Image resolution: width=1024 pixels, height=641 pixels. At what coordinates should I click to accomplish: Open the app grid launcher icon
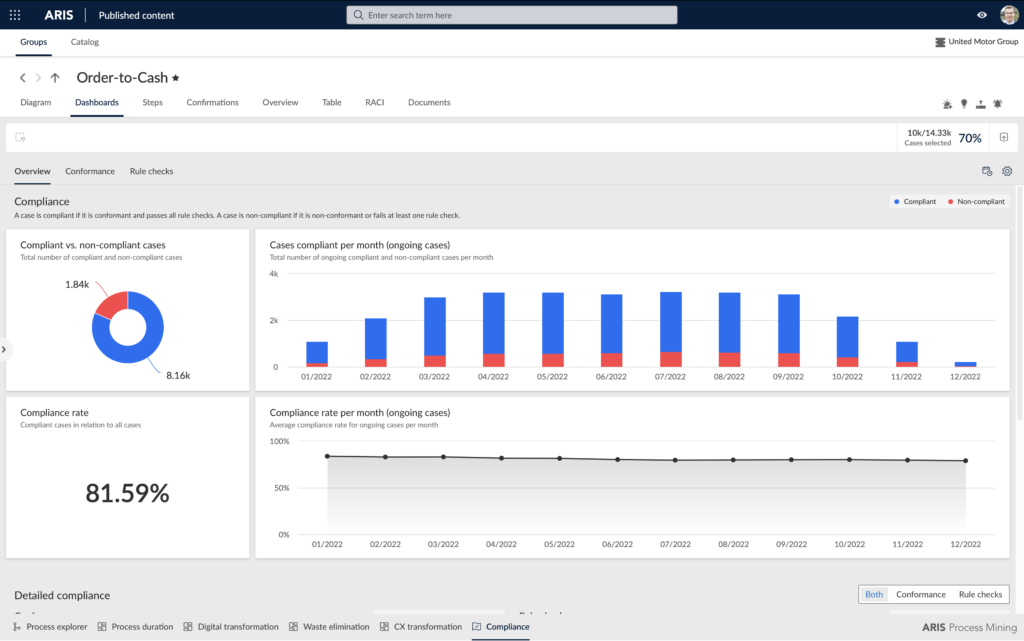pyautogui.click(x=15, y=14)
